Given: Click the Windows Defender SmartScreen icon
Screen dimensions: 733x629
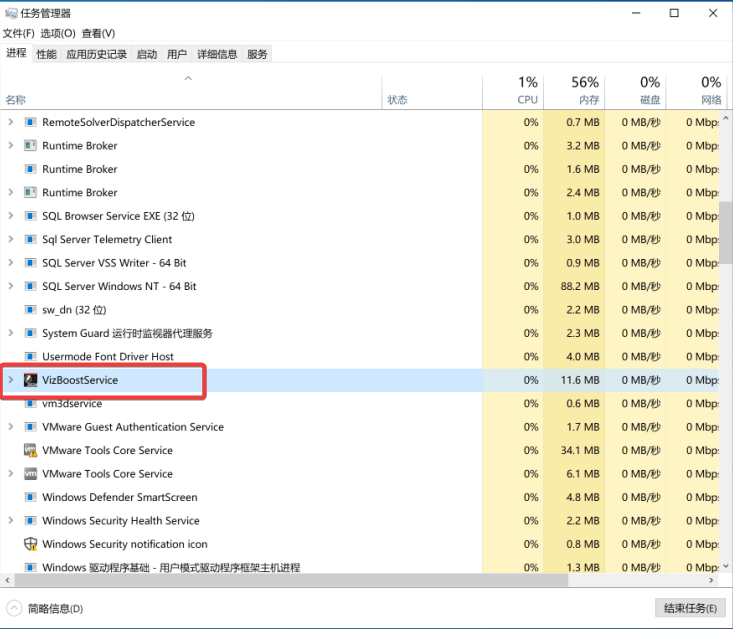Looking at the screenshot, I should tap(30, 497).
